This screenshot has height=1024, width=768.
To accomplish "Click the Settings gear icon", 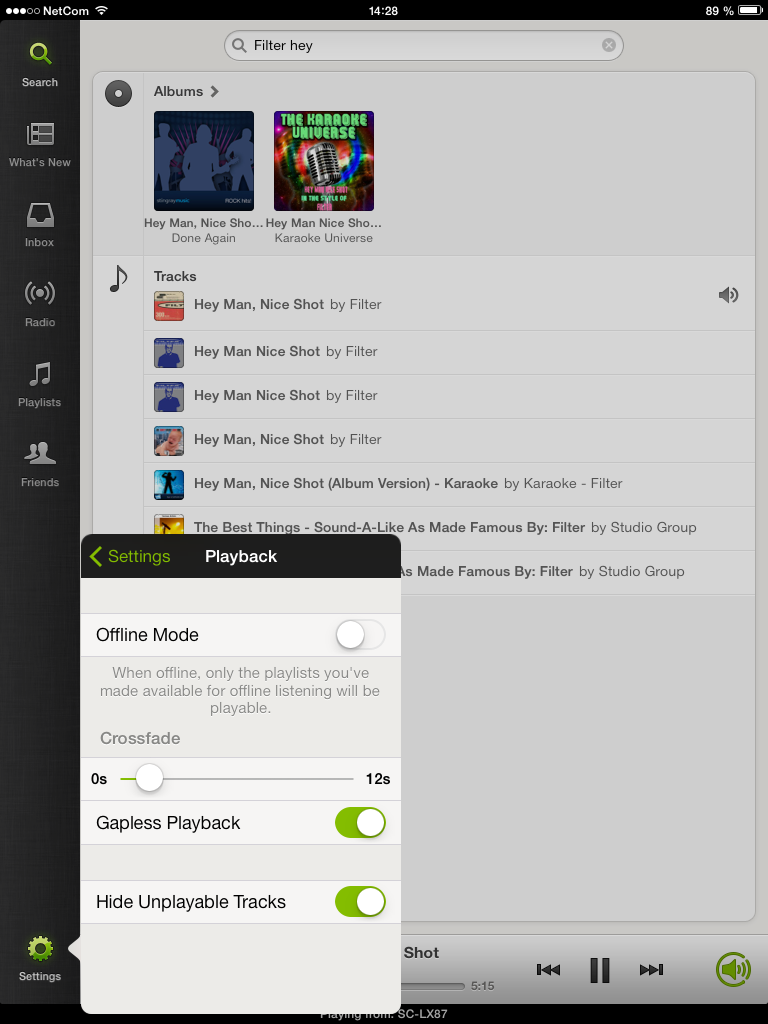I will tap(40, 948).
